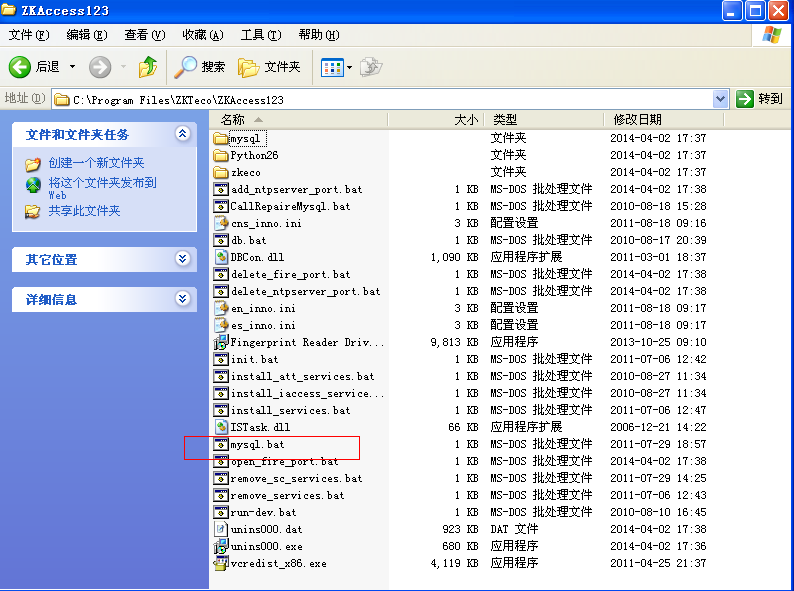Expand the 其它位置 panel

[182, 259]
